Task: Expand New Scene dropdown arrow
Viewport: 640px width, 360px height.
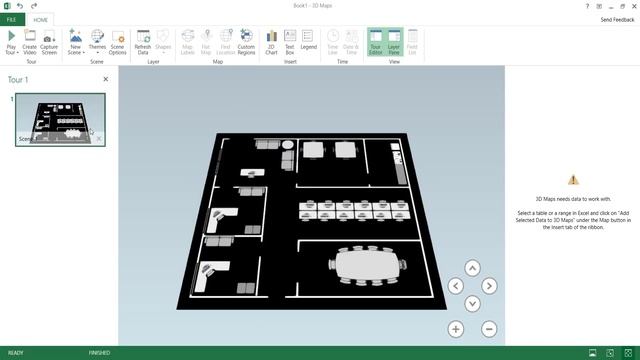Action: click(x=84, y=53)
